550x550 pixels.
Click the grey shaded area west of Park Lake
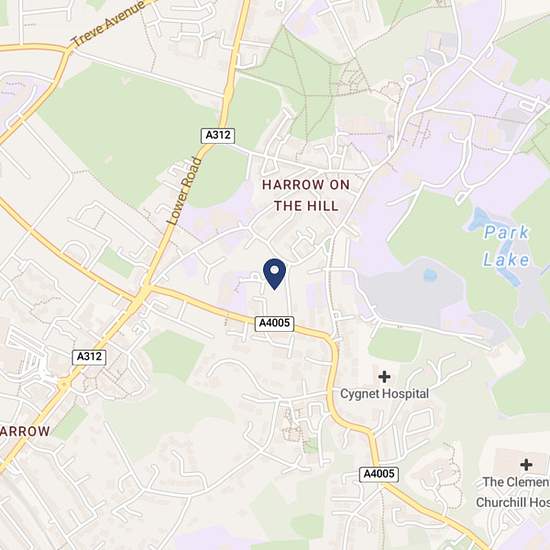[410, 293]
